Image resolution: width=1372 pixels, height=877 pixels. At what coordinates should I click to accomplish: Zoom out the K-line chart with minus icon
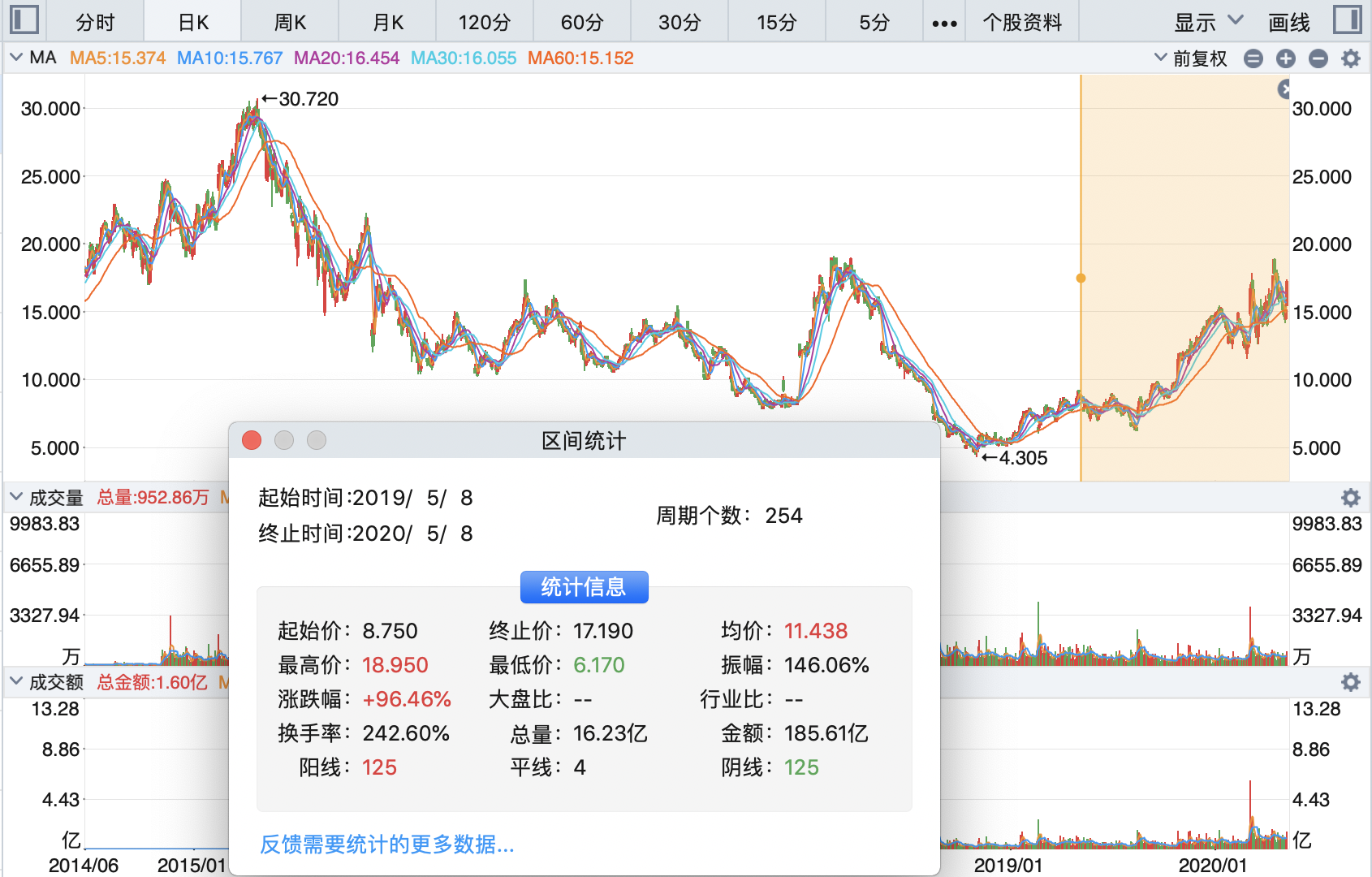click(1318, 58)
